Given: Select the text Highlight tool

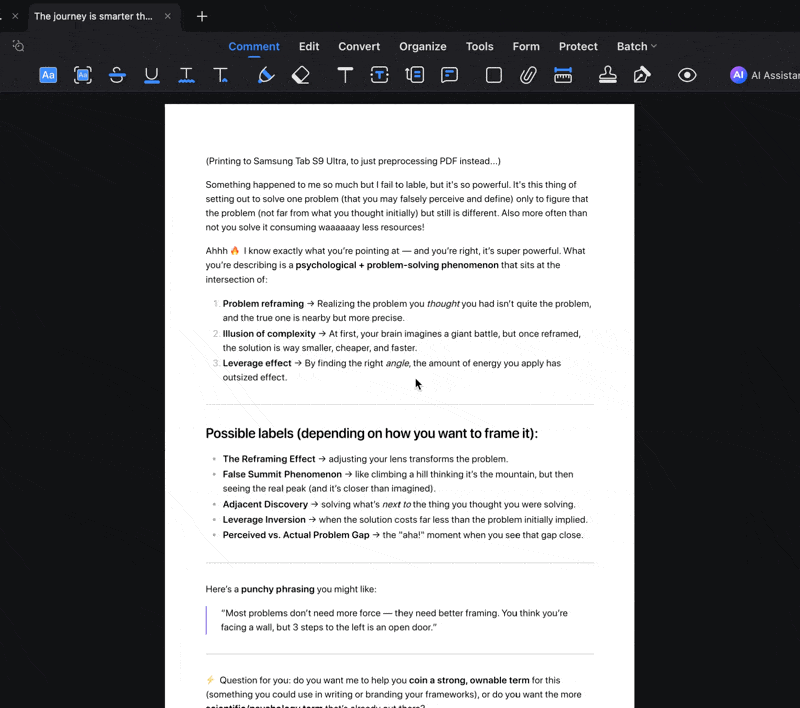Looking at the screenshot, I should [48, 75].
